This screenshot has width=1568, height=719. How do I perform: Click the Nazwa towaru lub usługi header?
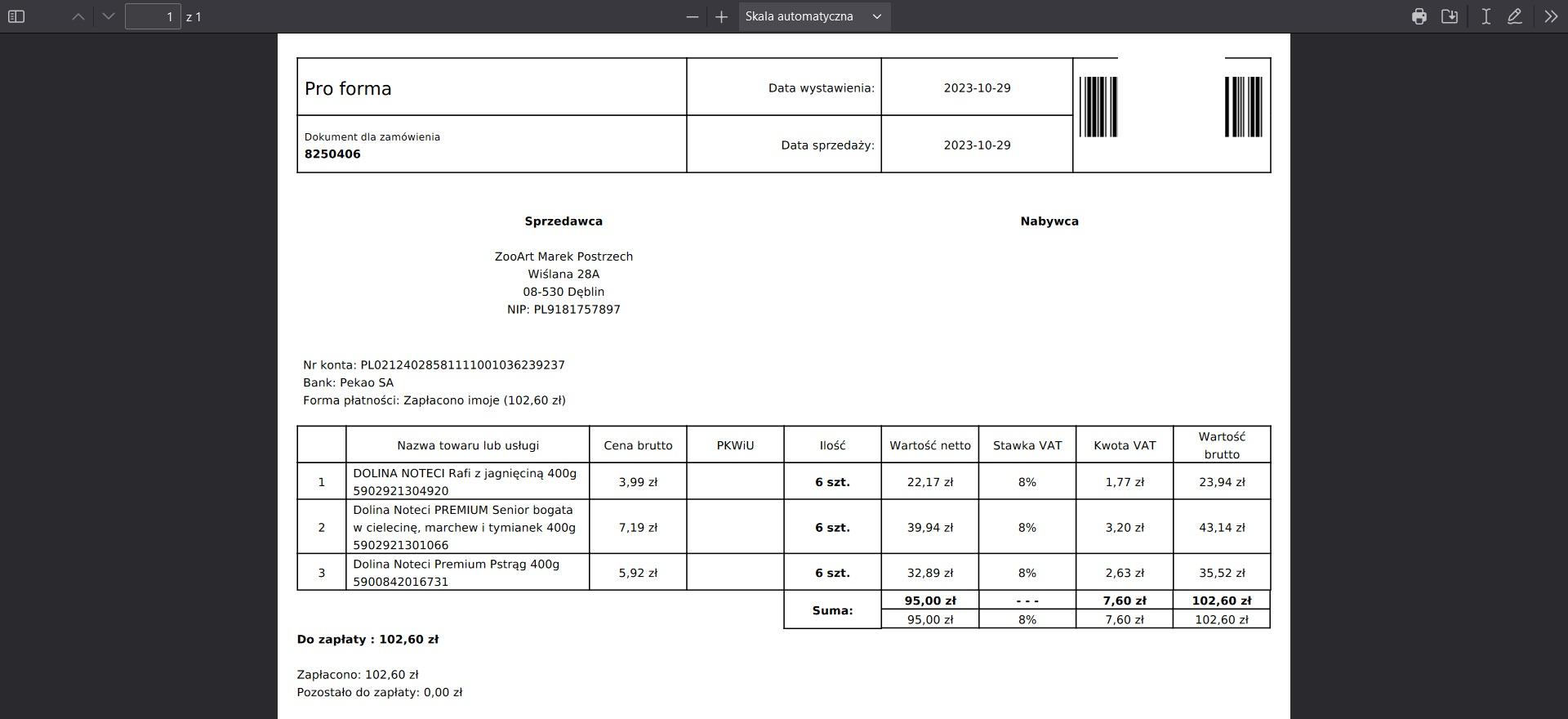click(468, 445)
